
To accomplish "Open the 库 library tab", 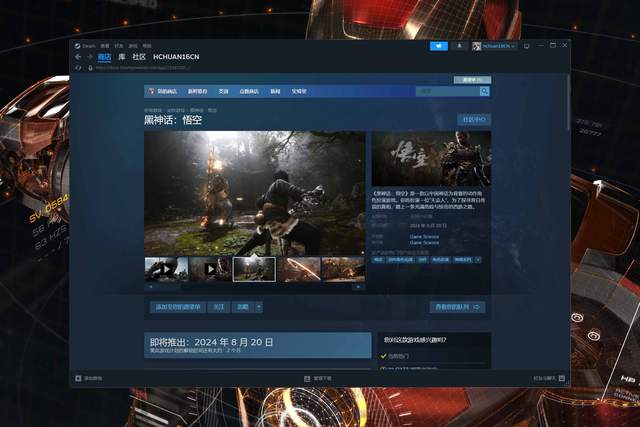I will [x=121, y=57].
